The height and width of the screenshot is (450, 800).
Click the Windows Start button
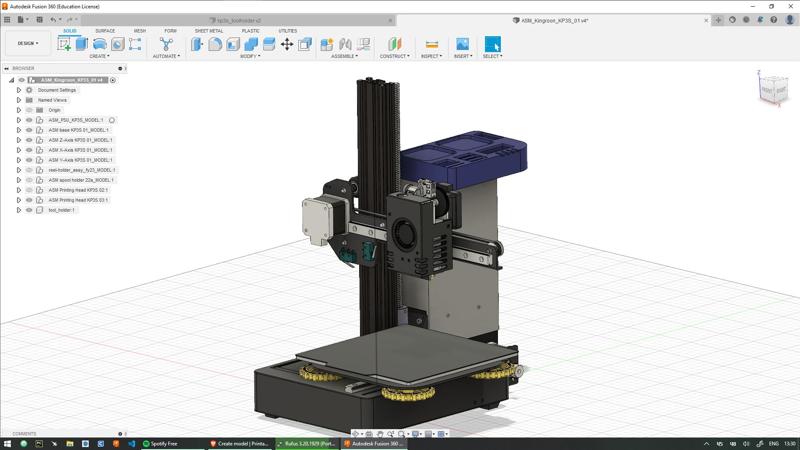[7, 444]
